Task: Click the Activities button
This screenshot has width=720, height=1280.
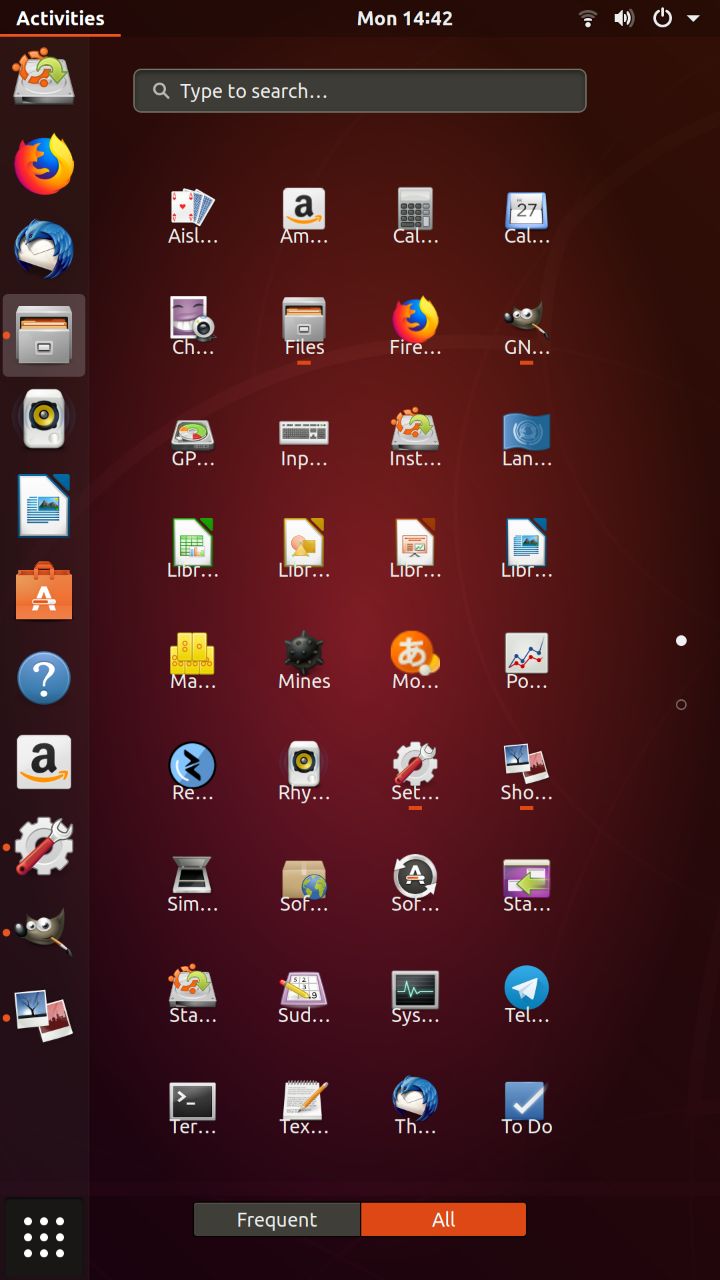Action: (60, 18)
